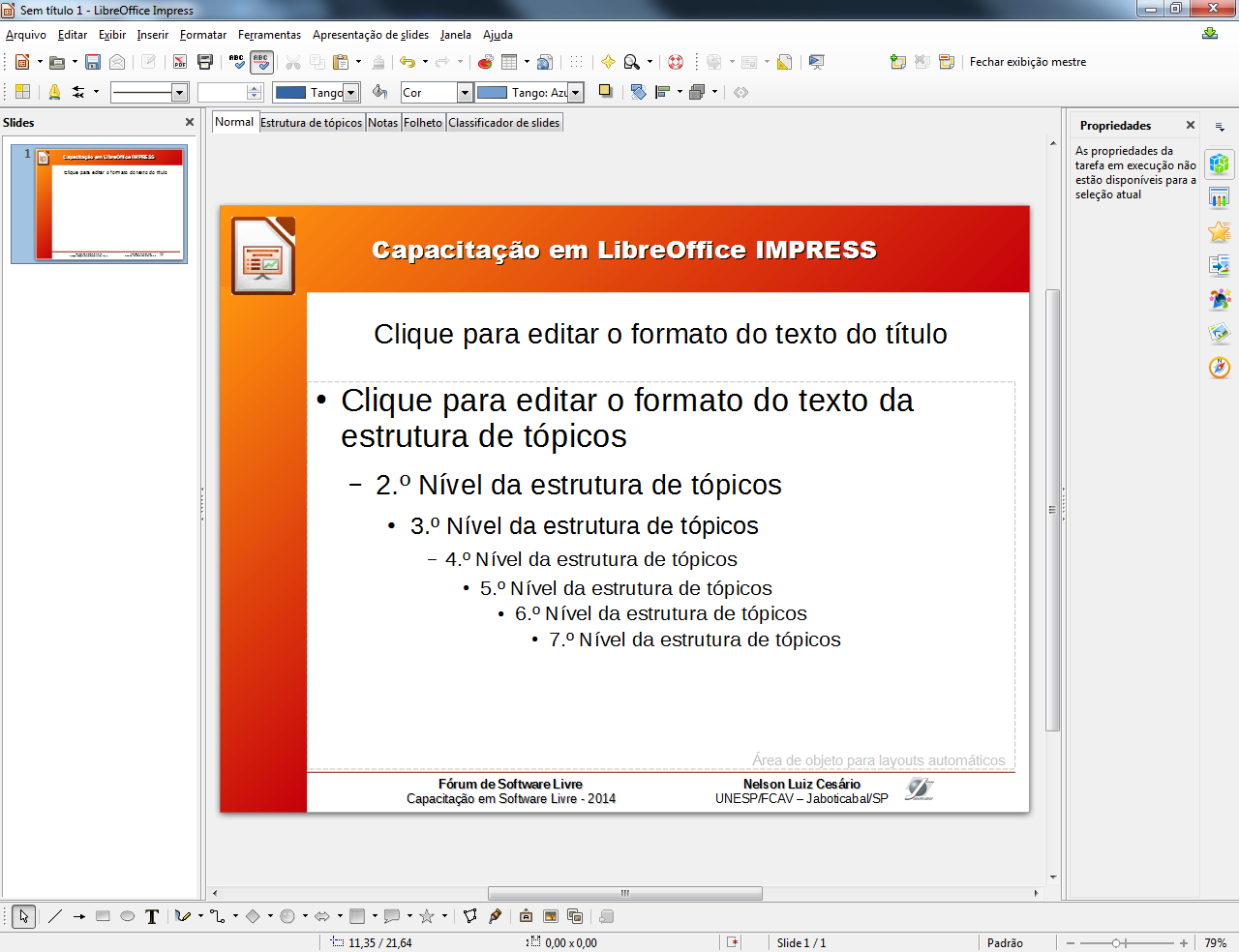The width and height of the screenshot is (1239, 952).
Task: Open the sidebar Navigator compass icon
Action: click(x=1220, y=367)
